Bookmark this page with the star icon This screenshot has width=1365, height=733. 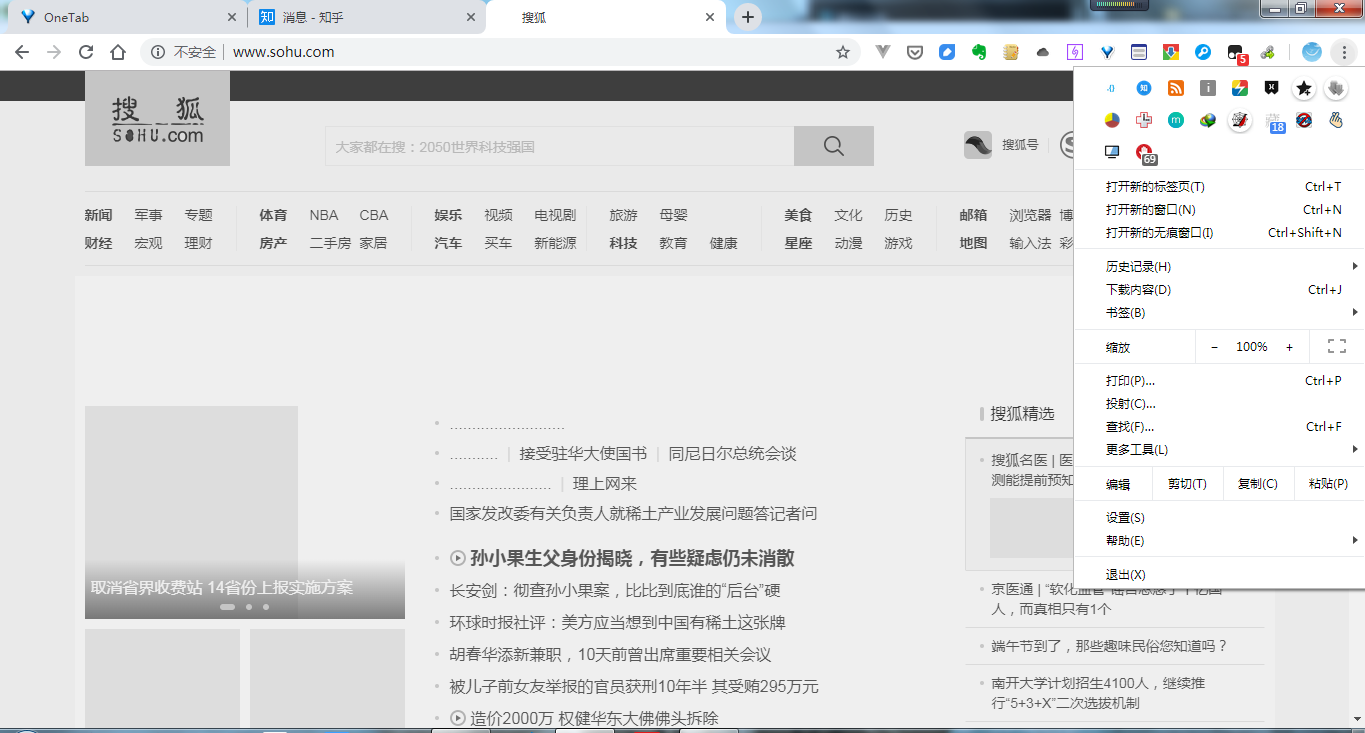tap(843, 52)
